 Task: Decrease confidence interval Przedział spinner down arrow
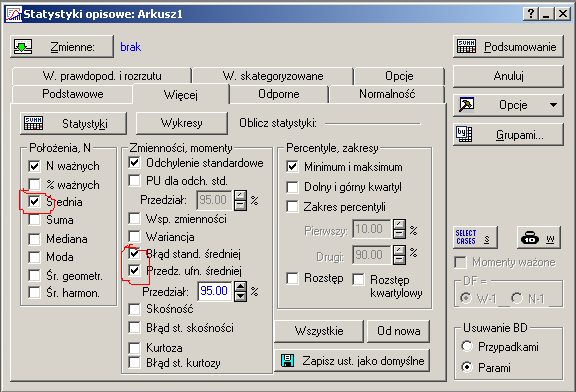[x=240, y=296]
